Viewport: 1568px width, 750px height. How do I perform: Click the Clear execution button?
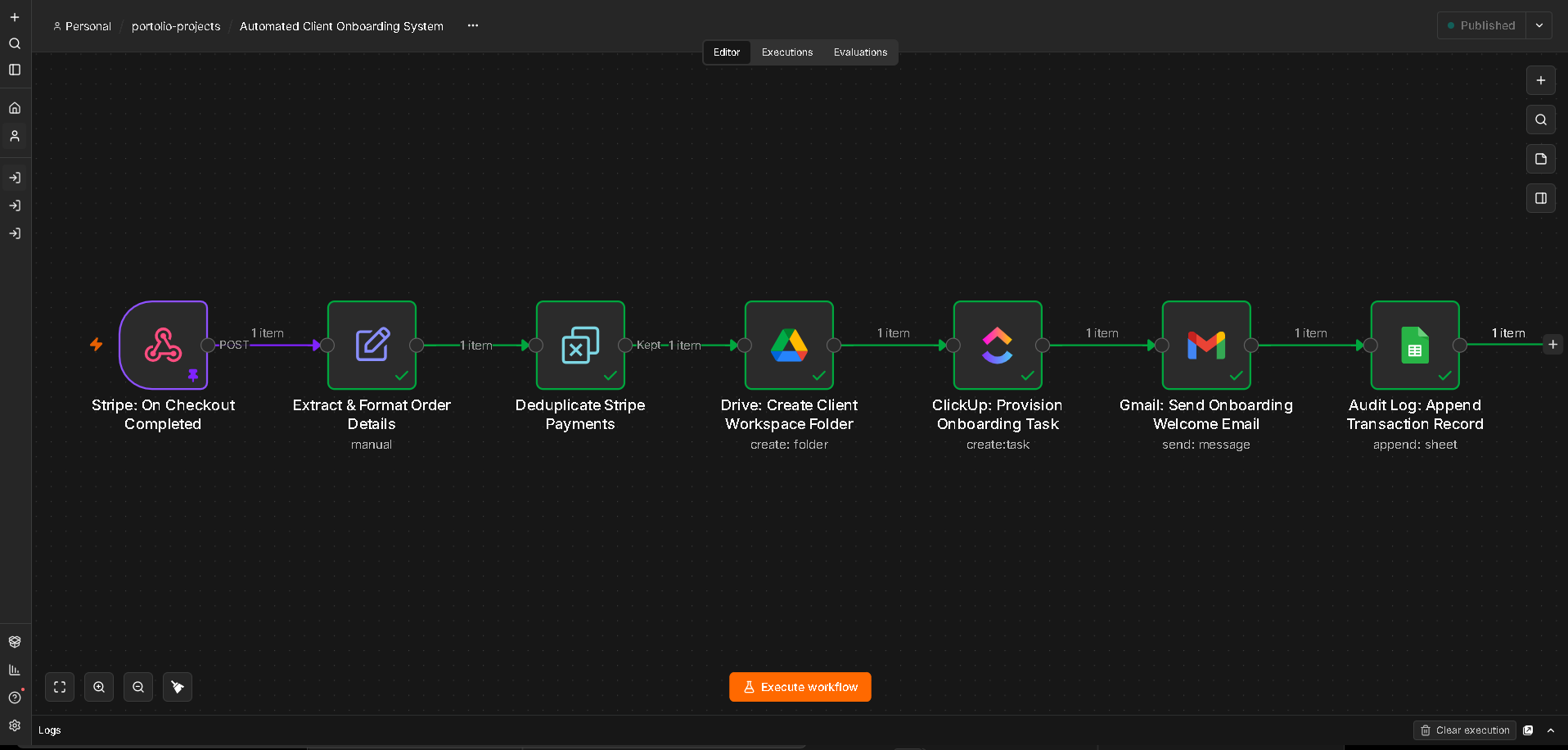click(x=1465, y=730)
